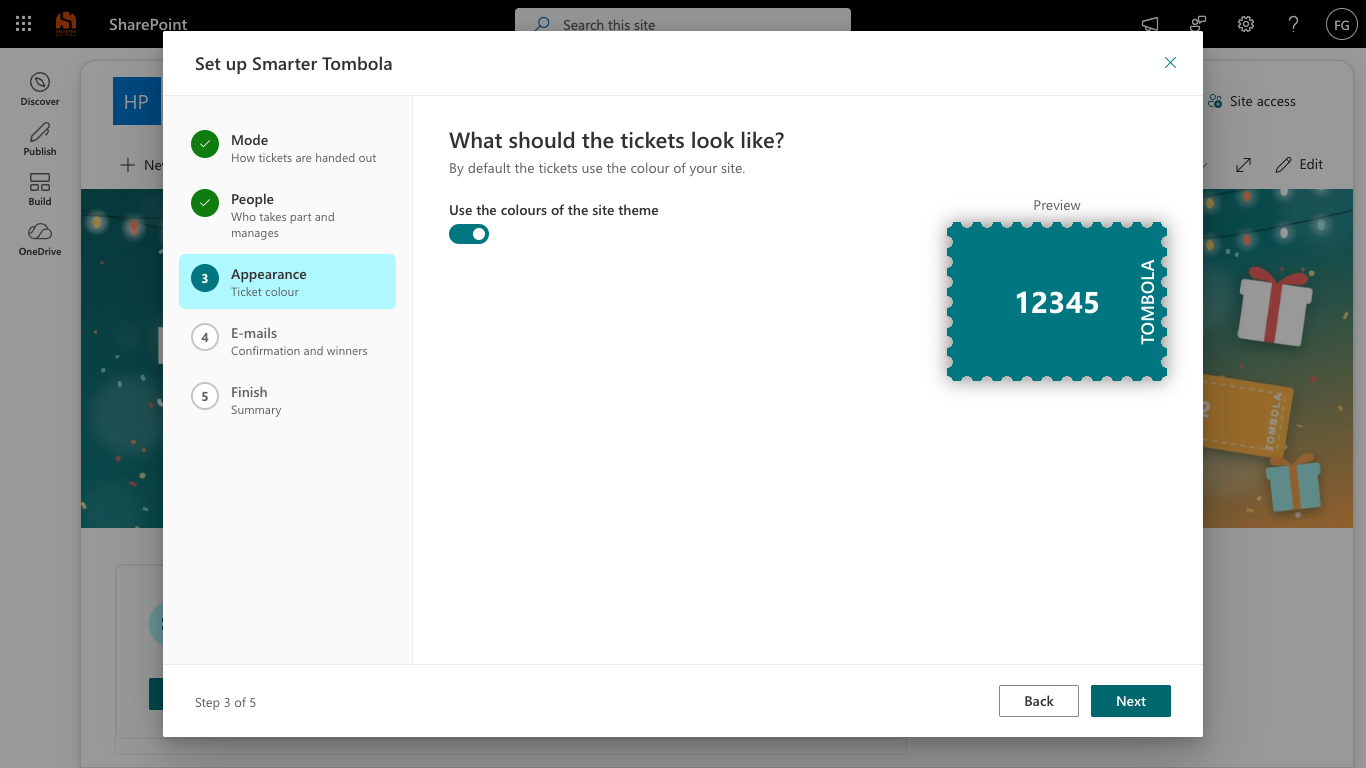
Task: Open the app launcher waffle icon
Action: [x=24, y=24]
